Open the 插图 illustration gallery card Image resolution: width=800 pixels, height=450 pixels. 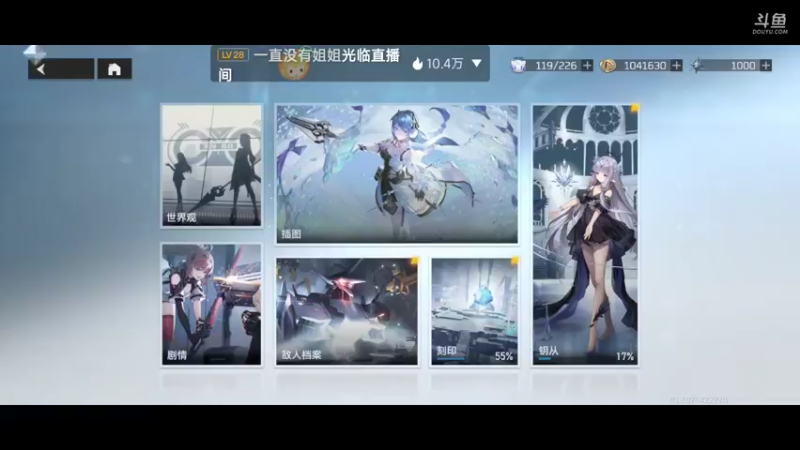tap(397, 173)
